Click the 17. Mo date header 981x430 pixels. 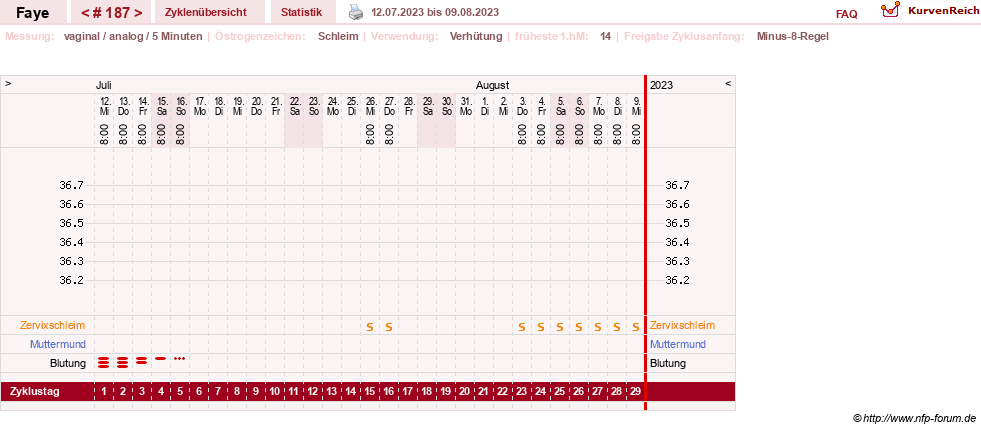click(x=200, y=106)
